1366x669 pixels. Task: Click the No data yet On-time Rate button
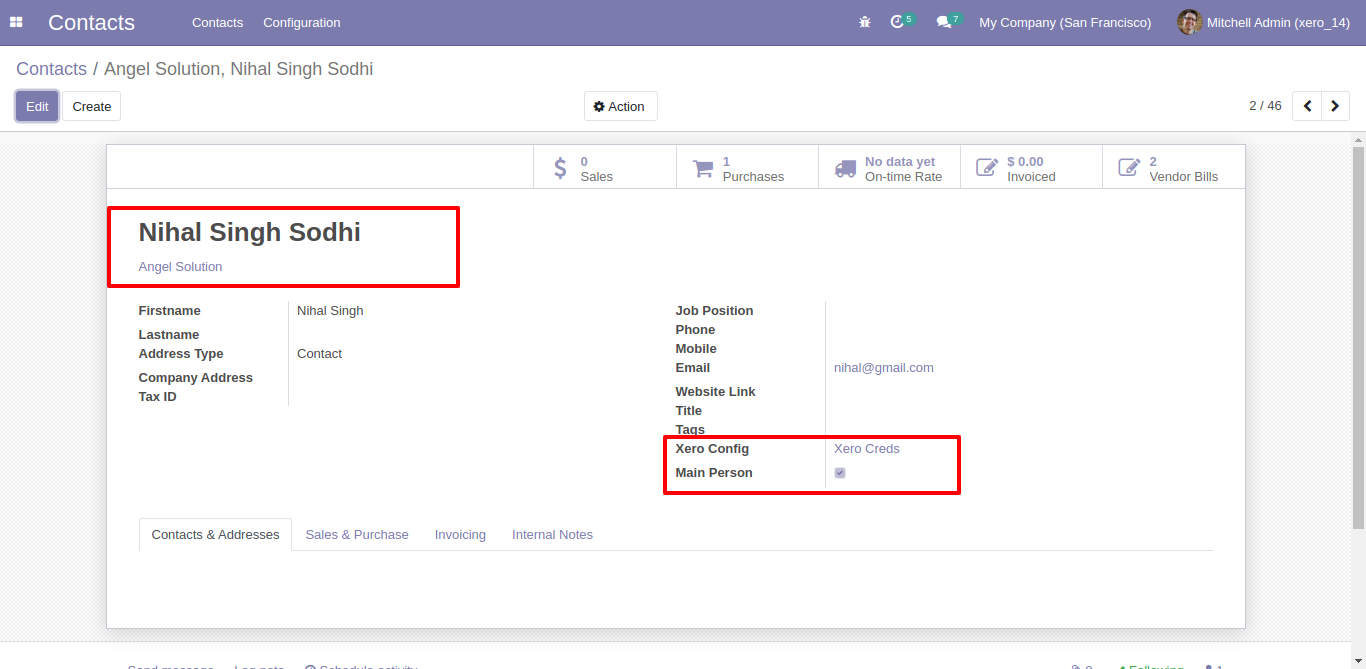pos(889,168)
